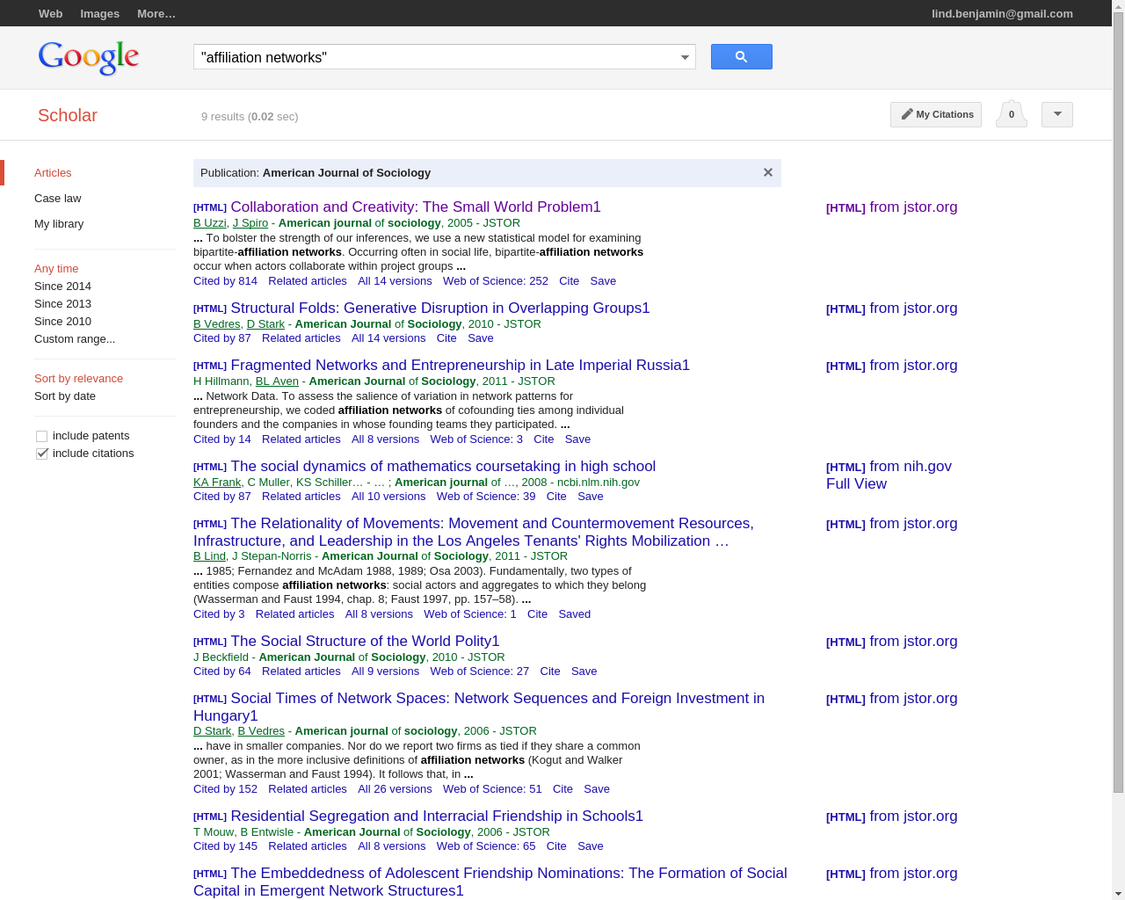Click Cited by 152
The height and width of the screenshot is (900, 1125).
coord(225,789)
